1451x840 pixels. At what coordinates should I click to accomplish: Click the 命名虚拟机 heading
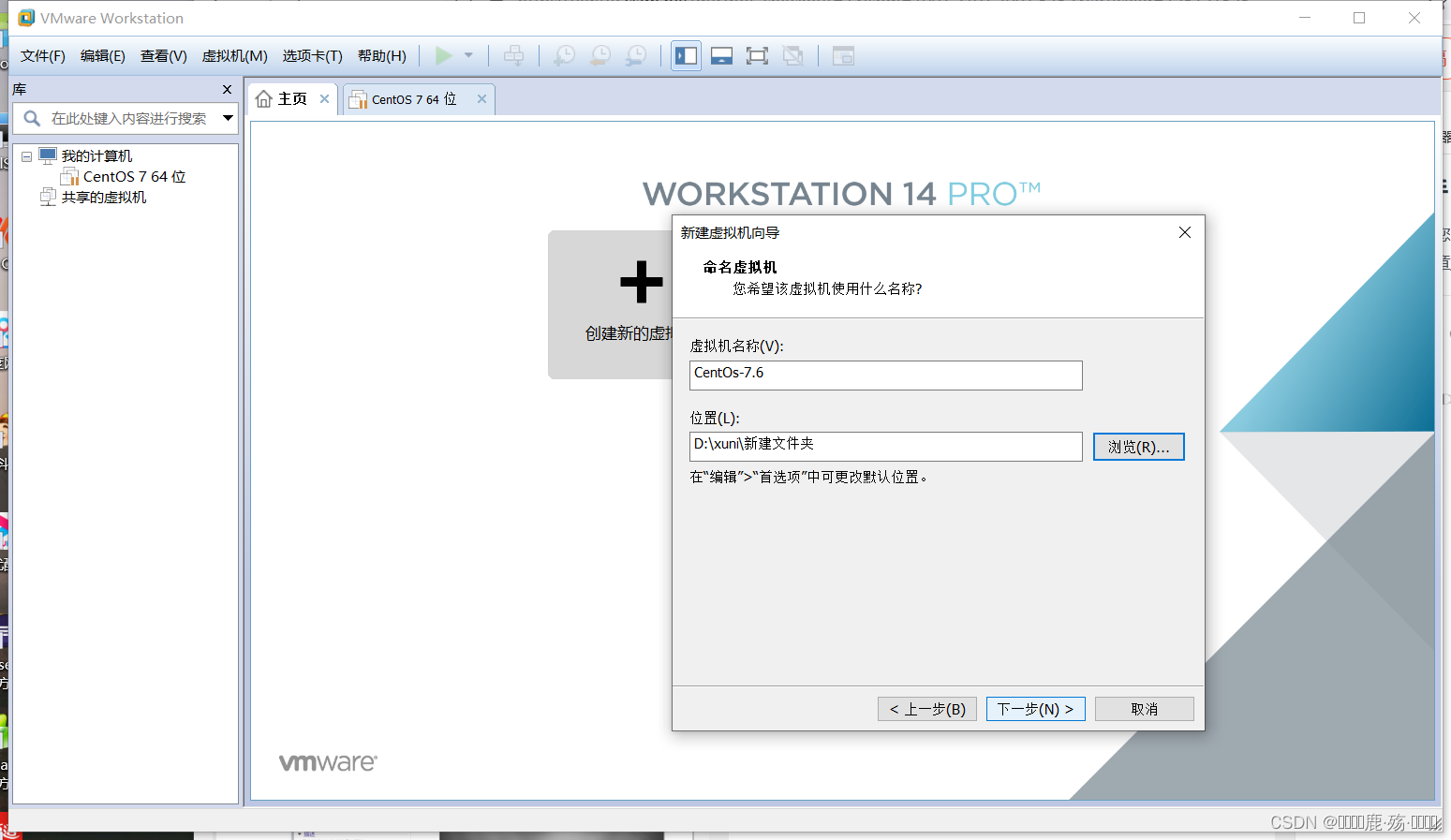pyautogui.click(x=740, y=267)
